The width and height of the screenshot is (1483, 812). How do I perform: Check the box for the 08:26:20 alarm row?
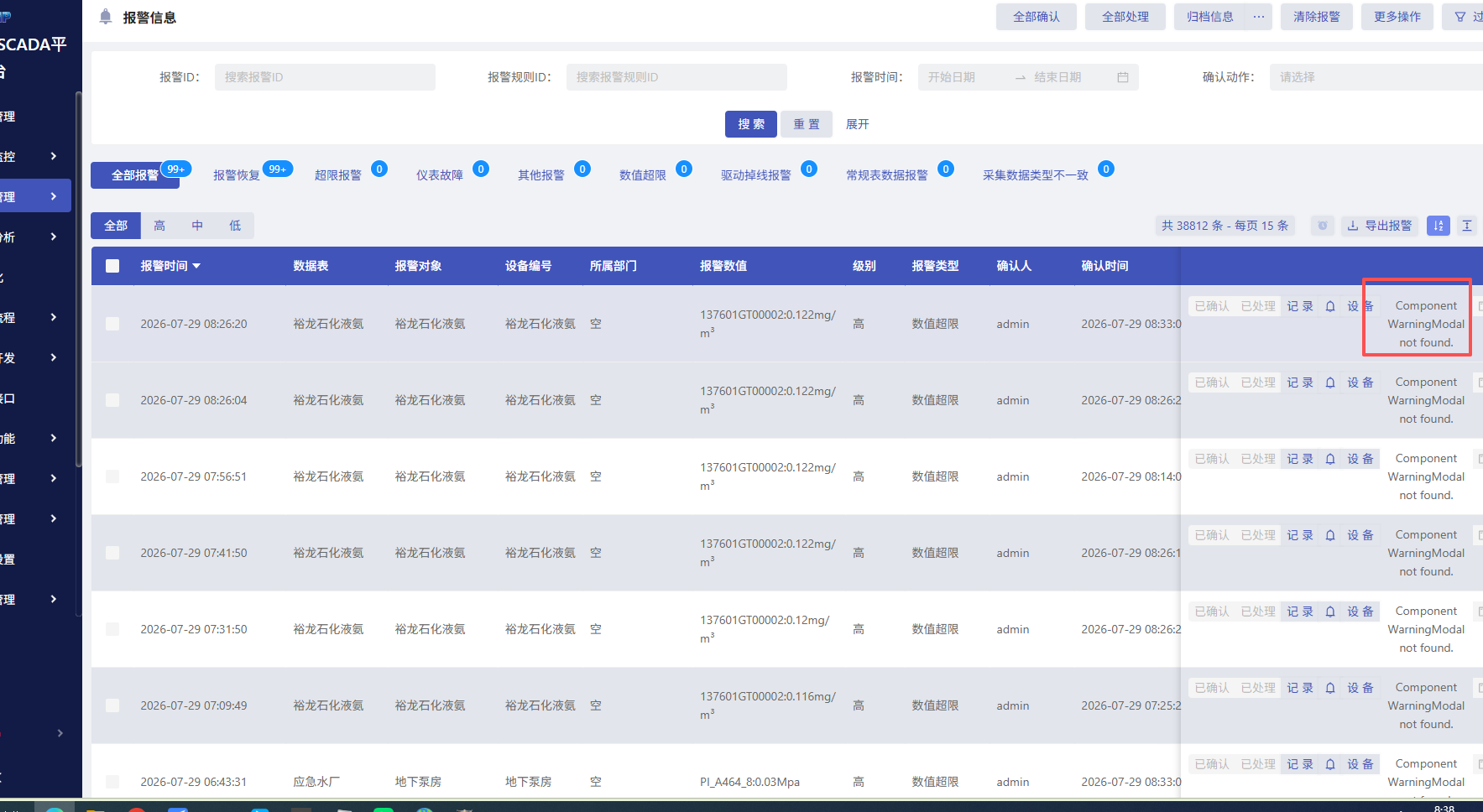click(112, 324)
